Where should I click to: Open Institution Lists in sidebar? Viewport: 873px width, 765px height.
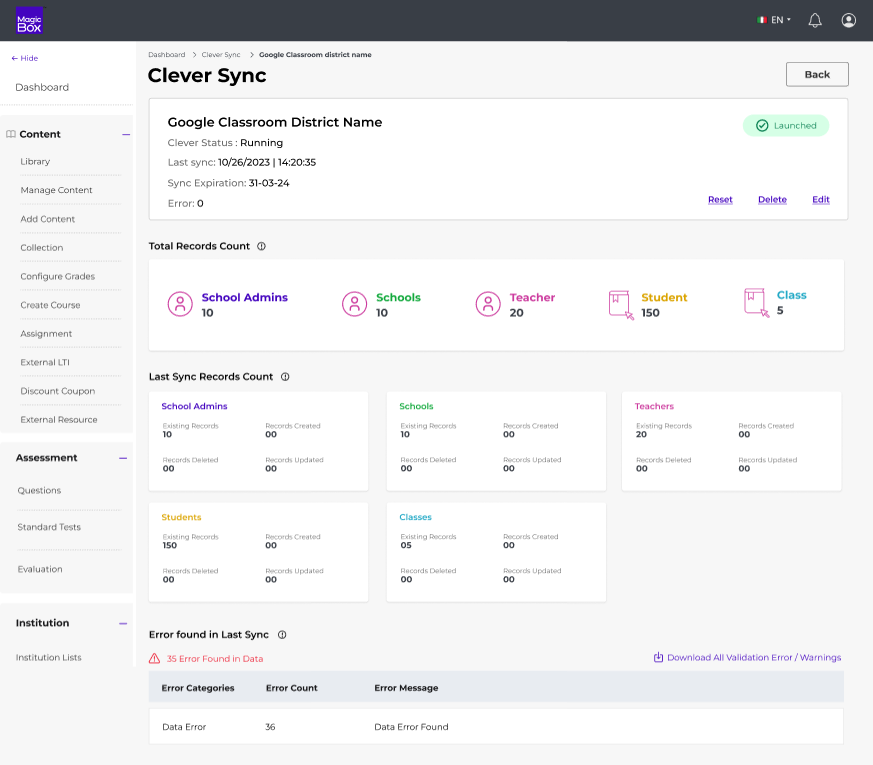tap(48, 658)
